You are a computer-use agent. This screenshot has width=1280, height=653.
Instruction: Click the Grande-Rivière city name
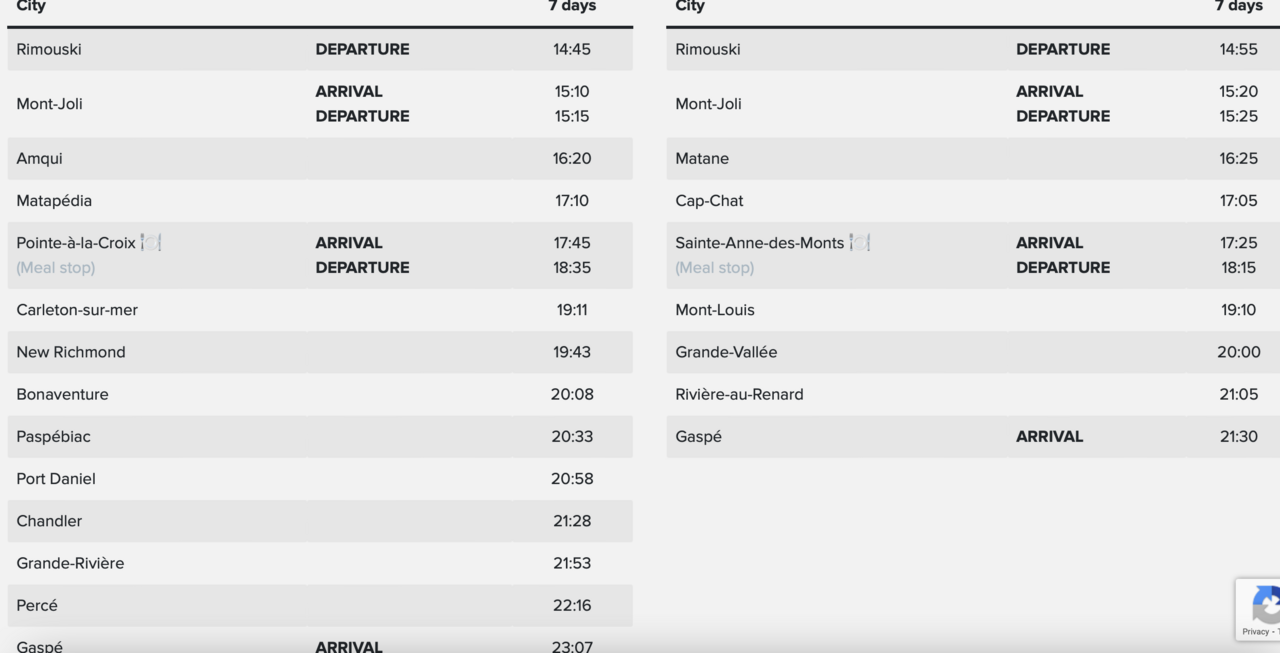(70, 563)
